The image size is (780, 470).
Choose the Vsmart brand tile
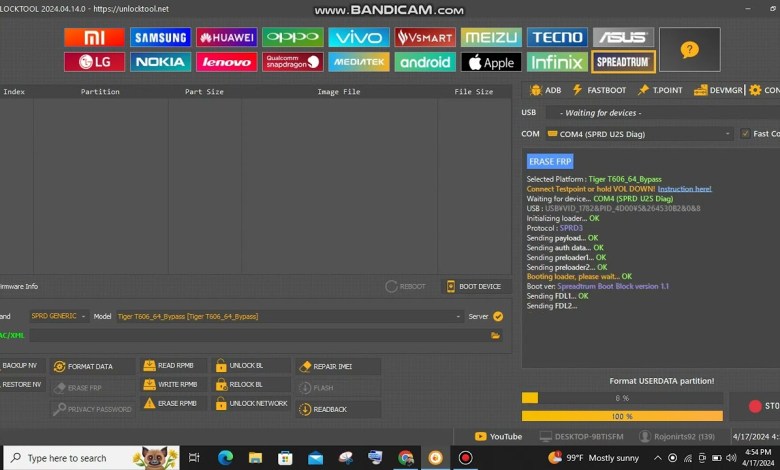(x=425, y=37)
